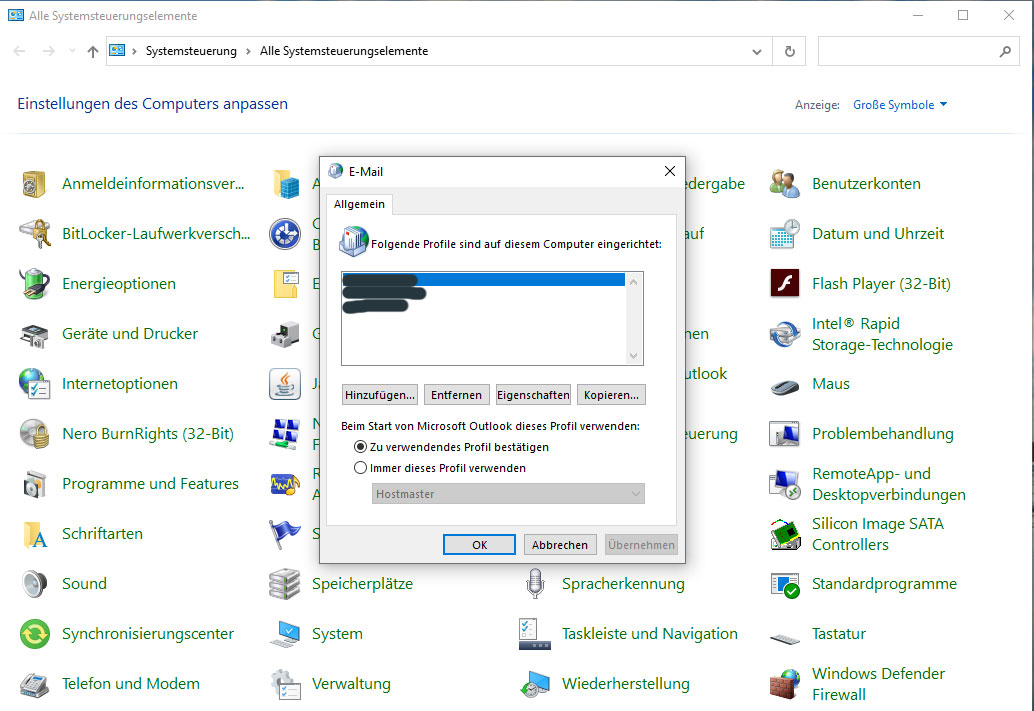Open the Nero BurnRights disc icon
Viewport: 1034px width, 711px height.
[34, 434]
